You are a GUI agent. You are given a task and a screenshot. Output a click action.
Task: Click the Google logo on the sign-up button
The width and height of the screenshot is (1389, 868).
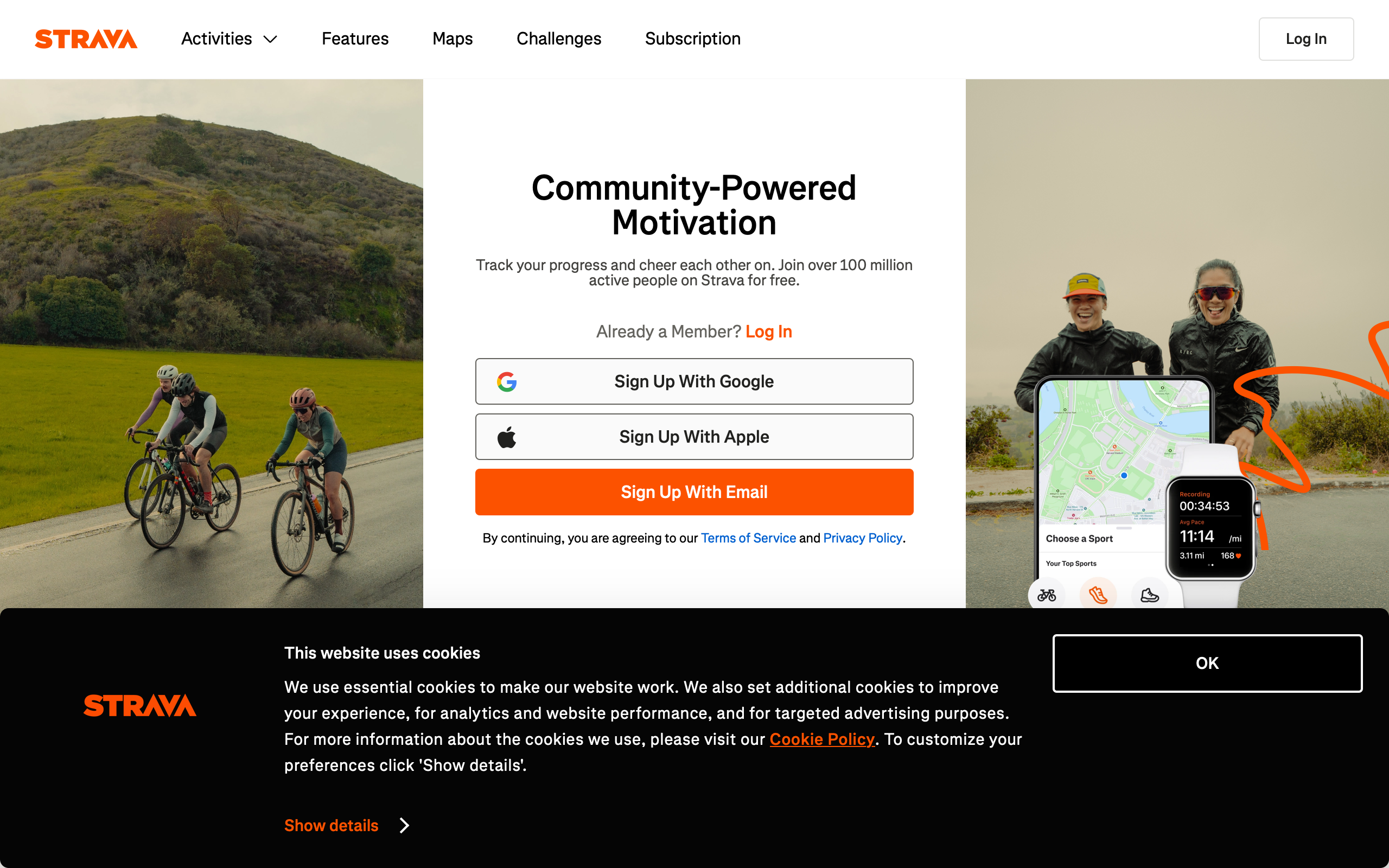pyautogui.click(x=507, y=381)
